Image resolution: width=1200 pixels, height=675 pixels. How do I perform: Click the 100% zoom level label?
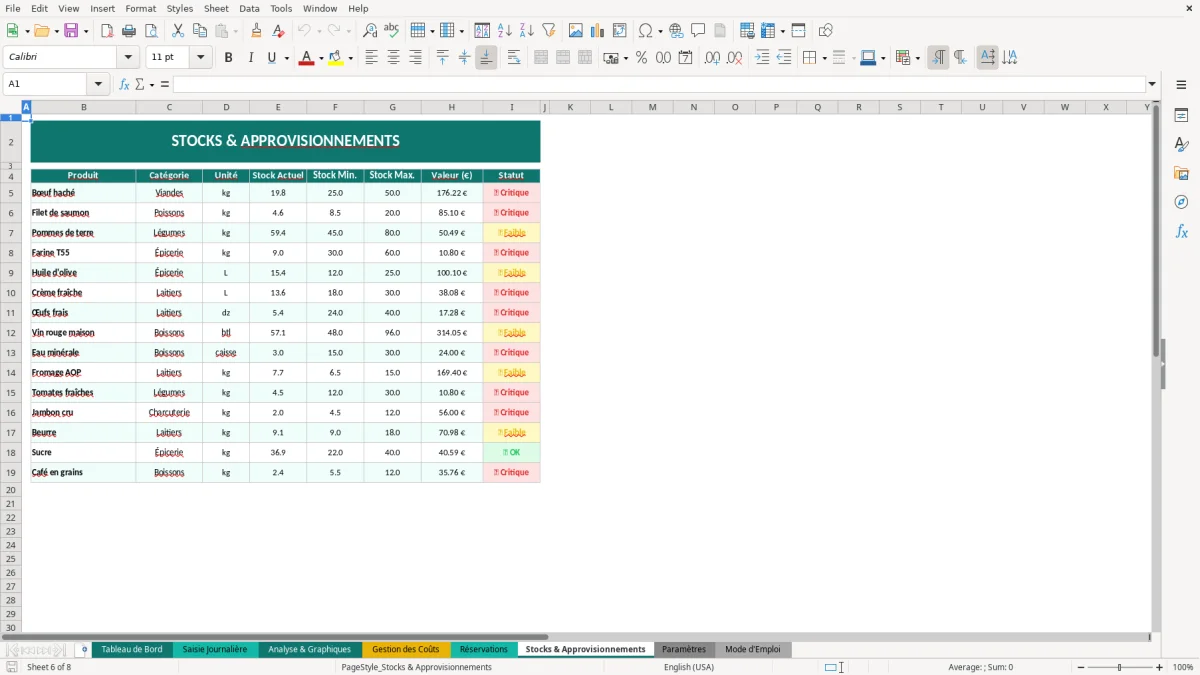point(1183,667)
